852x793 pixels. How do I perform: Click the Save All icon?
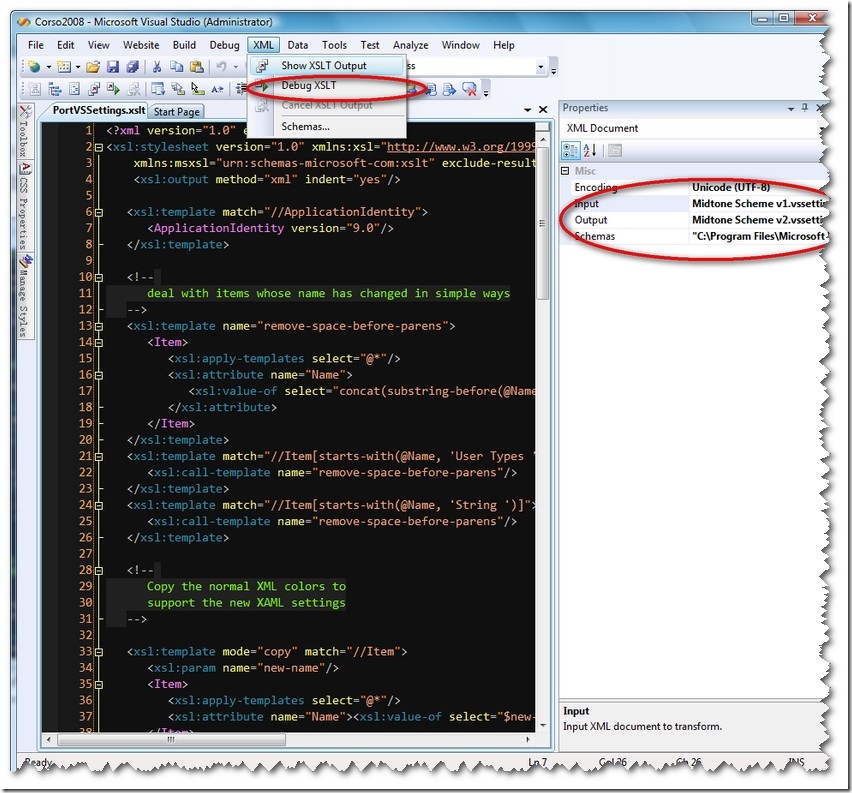click(132, 67)
